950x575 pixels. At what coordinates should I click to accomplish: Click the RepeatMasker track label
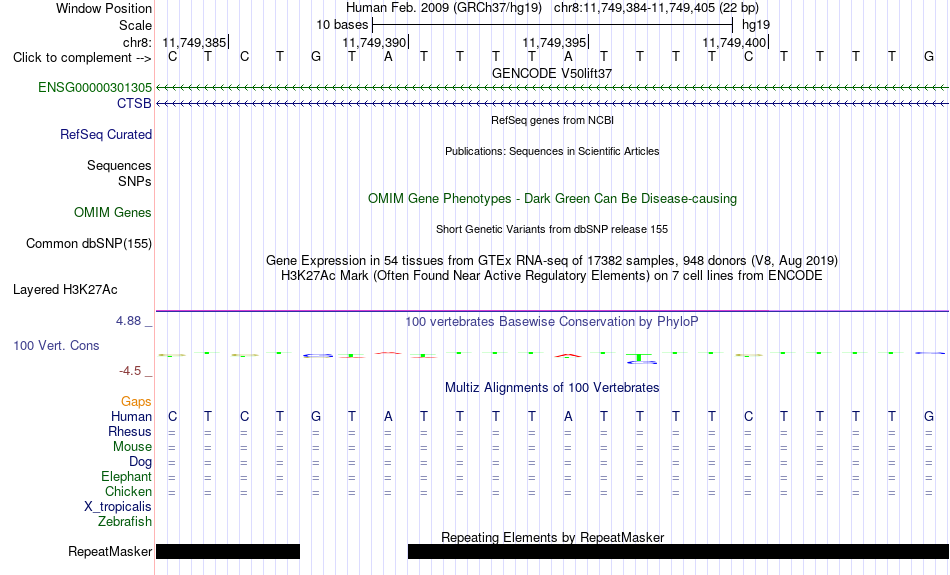tap(110, 551)
